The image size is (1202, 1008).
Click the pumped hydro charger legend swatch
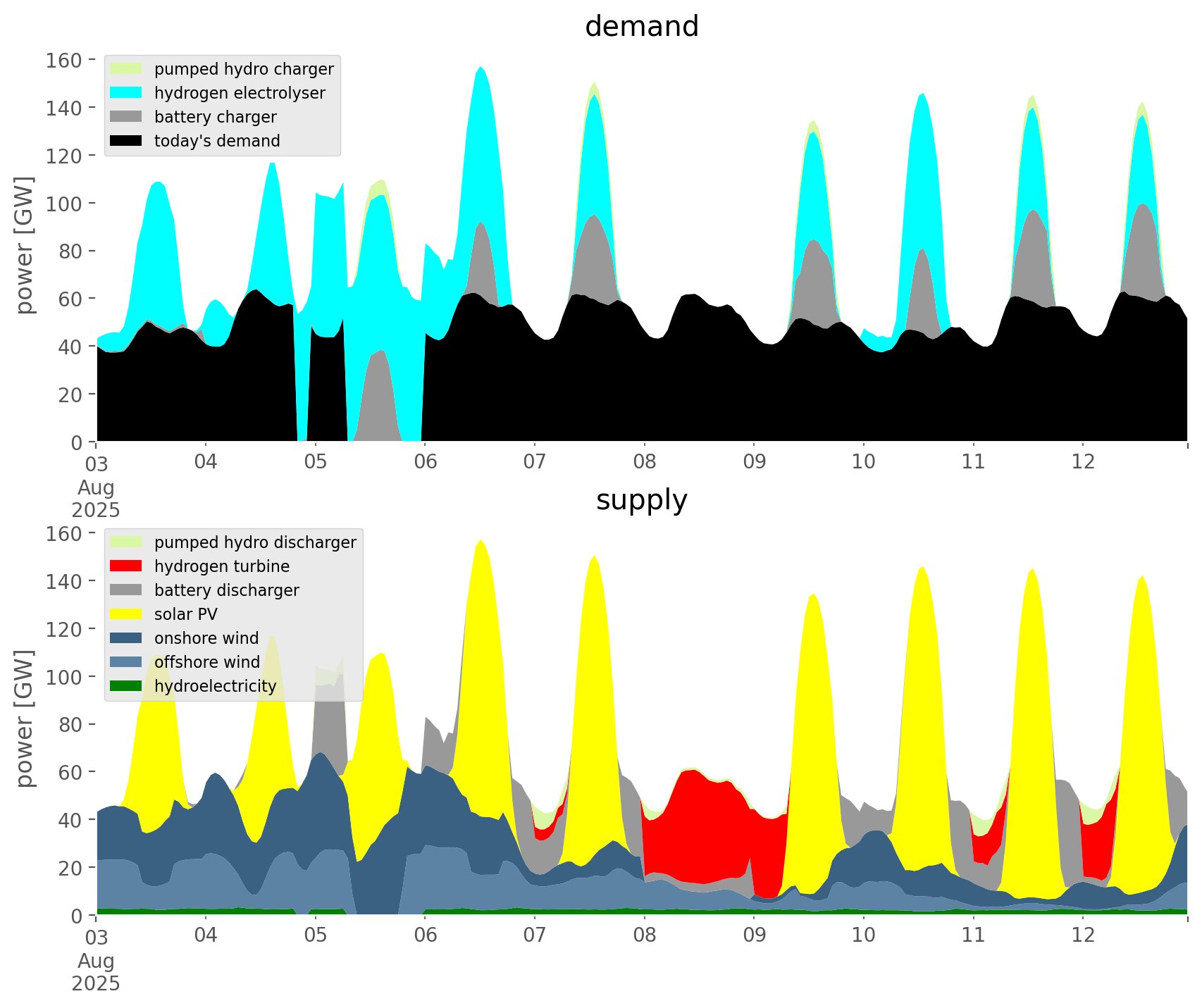(126, 69)
